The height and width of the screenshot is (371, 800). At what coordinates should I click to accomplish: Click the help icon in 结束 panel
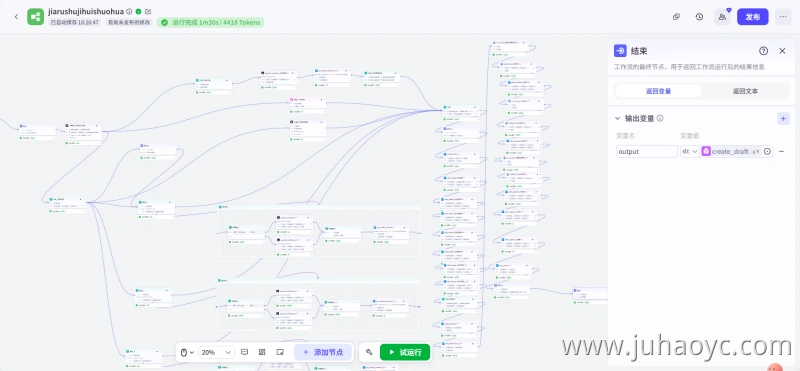click(x=763, y=51)
